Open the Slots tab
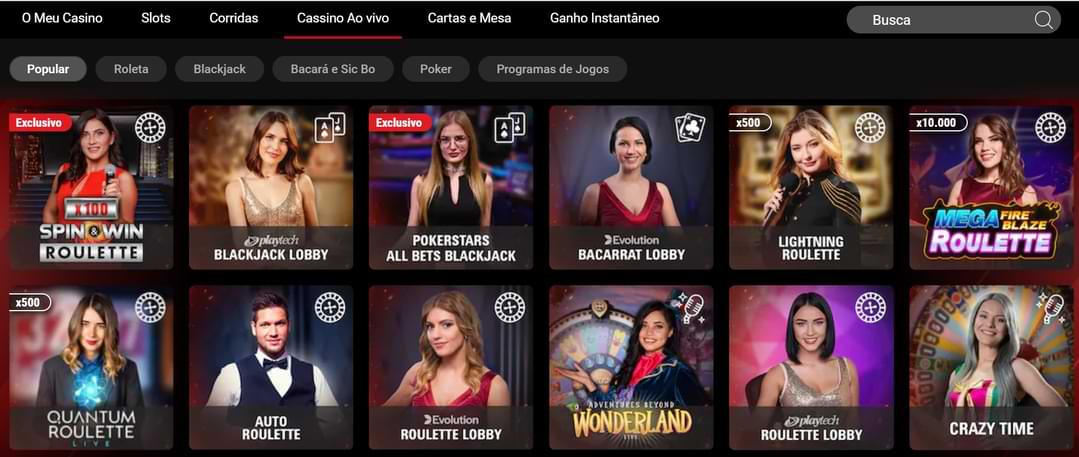The image size is (1079, 457). [156, 19]
